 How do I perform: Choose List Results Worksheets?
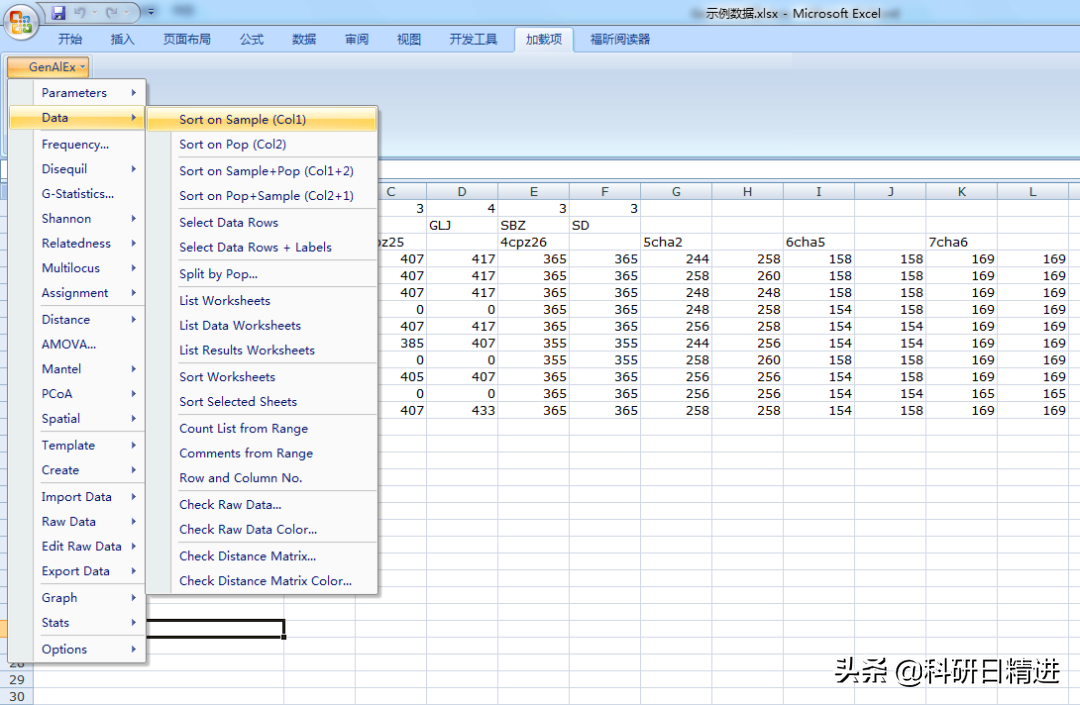pos(262,350)
